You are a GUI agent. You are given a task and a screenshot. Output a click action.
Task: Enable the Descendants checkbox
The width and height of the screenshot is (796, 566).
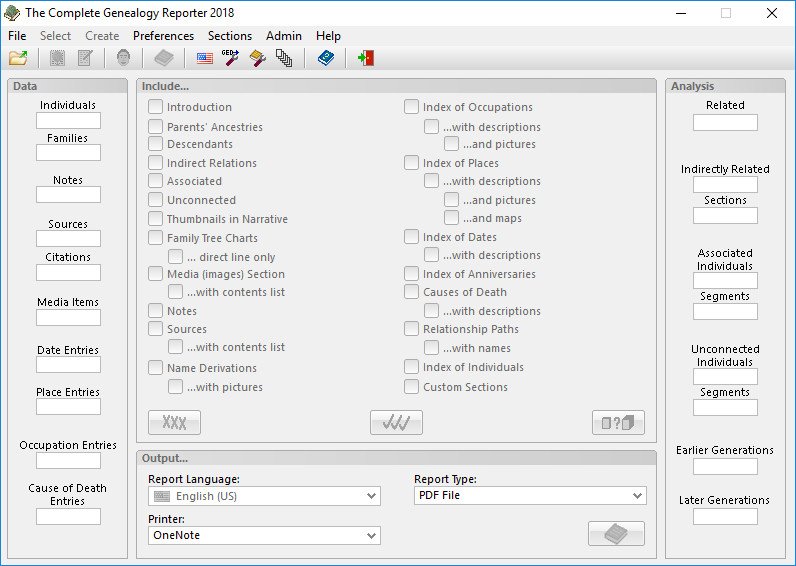coord(155,144)
